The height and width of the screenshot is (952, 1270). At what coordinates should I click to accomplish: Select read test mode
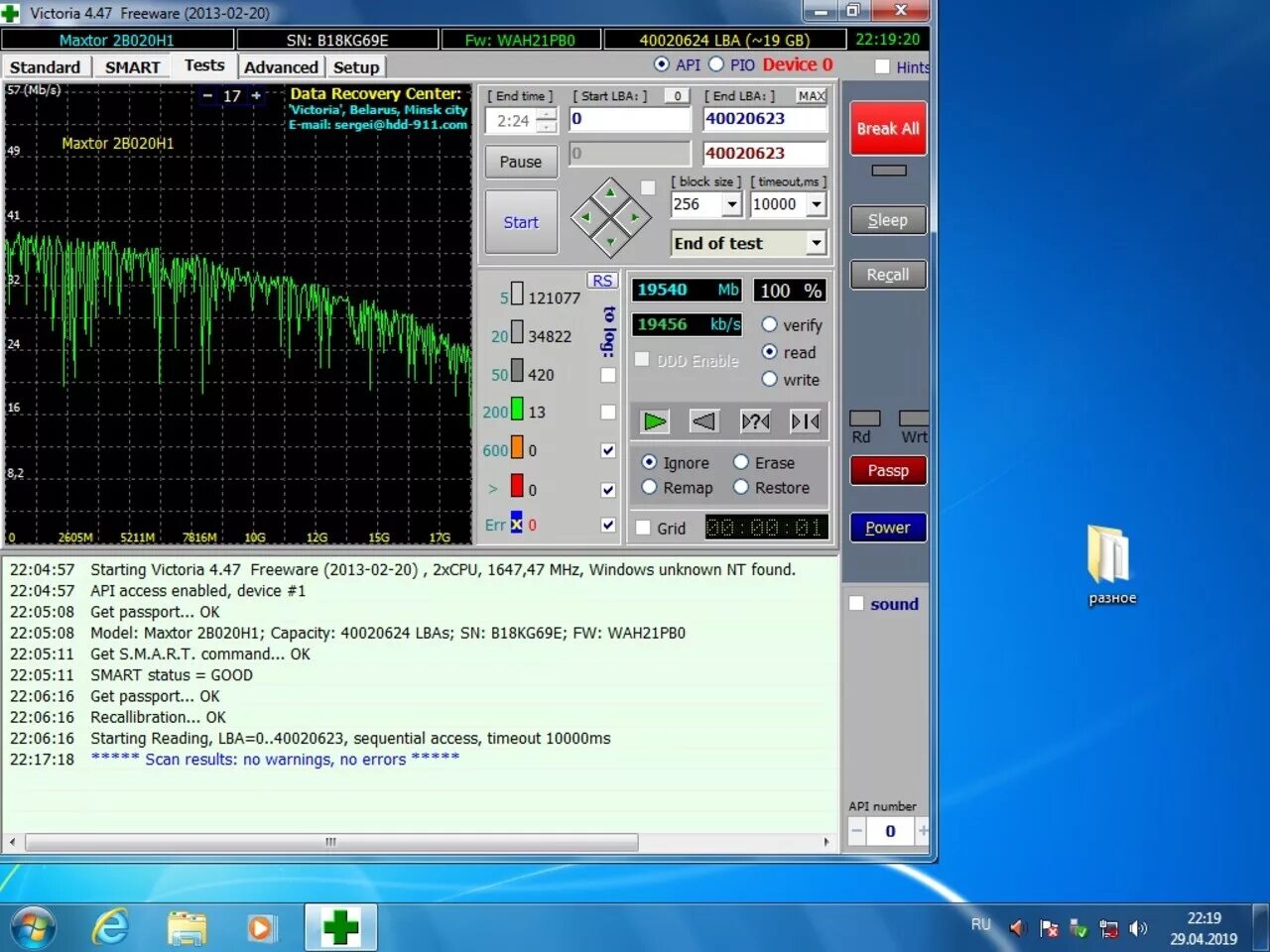pyautogui.click(x=769, y=352)
